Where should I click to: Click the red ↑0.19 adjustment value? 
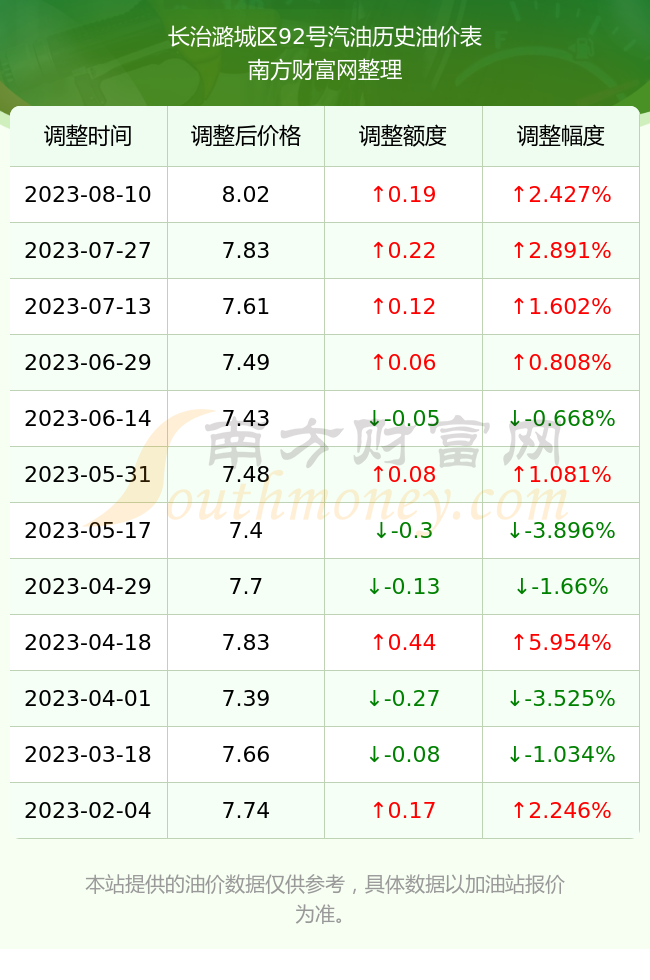403,194
